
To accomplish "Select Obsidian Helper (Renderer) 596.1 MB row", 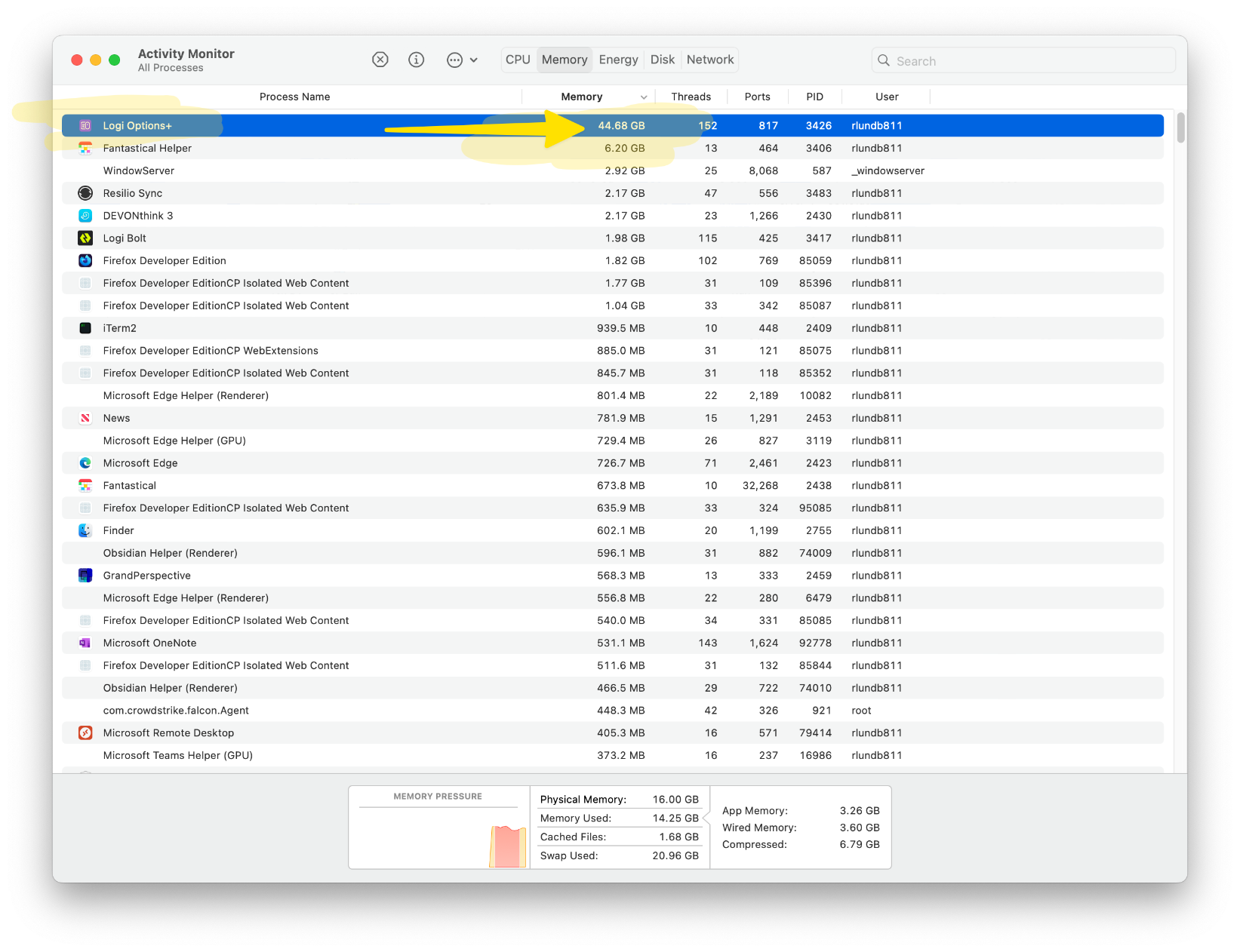I will pos(613,553).
